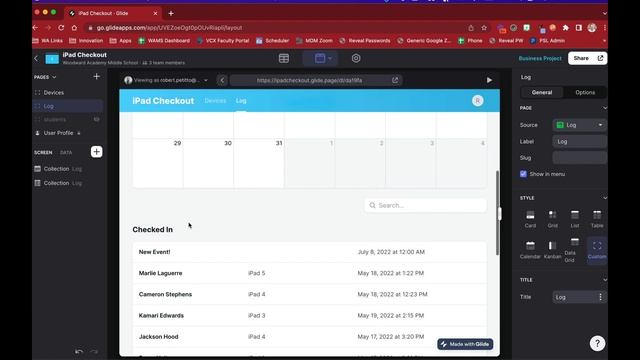Add a new page with the plus icon
640x360 pixels.
[x=96, y=76]
